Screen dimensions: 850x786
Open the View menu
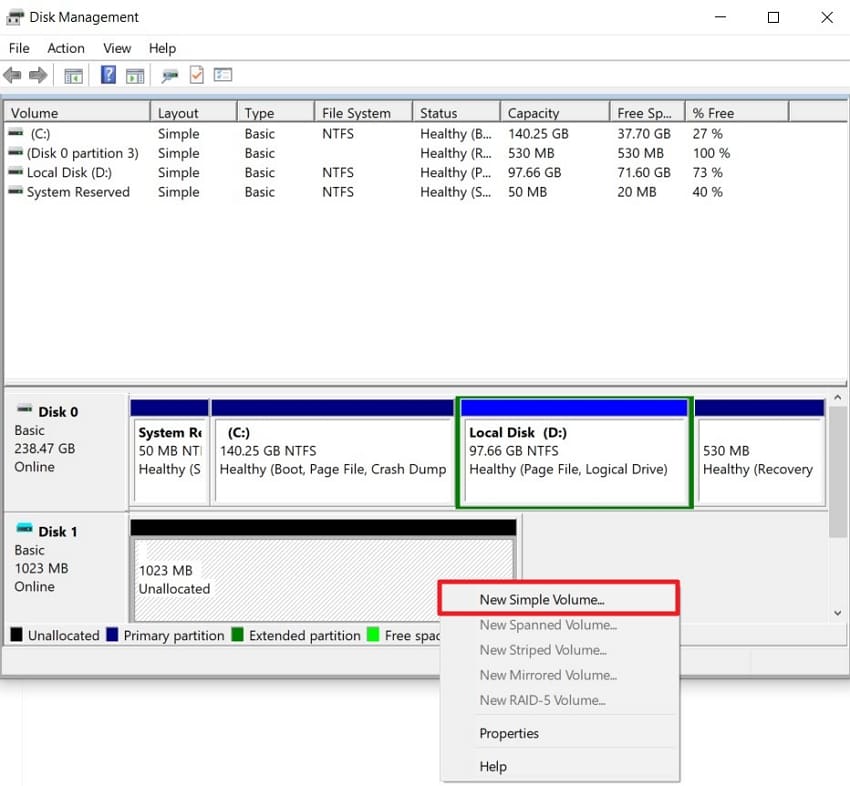pyautogui.click(x=117, y=48)
